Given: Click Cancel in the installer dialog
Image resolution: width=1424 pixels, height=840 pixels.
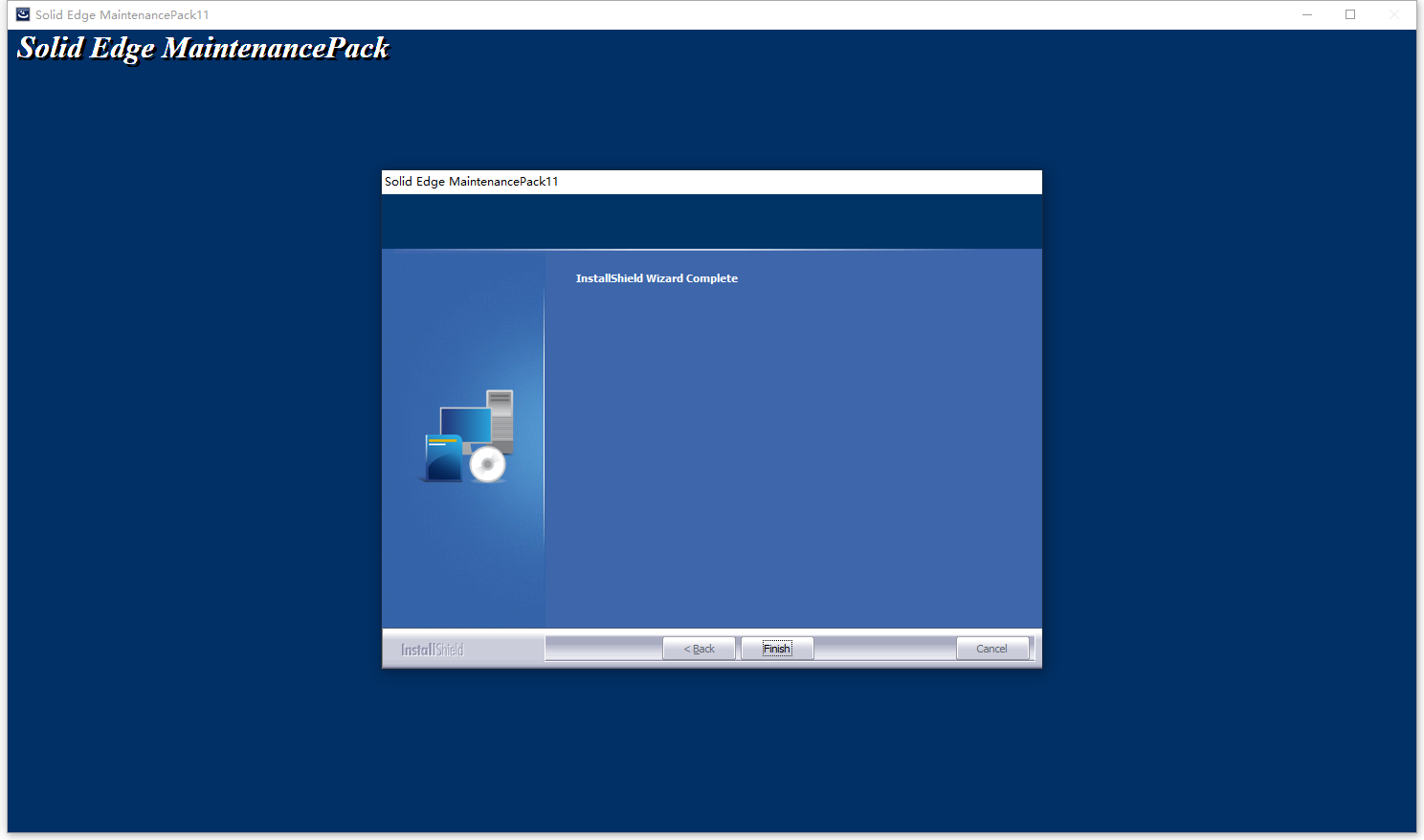Looking at the screenshot, I should click(x=992, y=649).
